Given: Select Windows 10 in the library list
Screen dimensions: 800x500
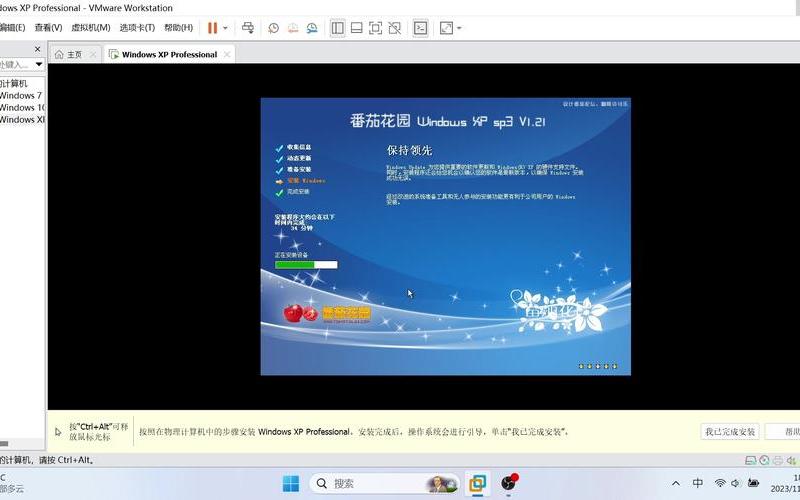Looking at the screenshot, I should (22, 108).
